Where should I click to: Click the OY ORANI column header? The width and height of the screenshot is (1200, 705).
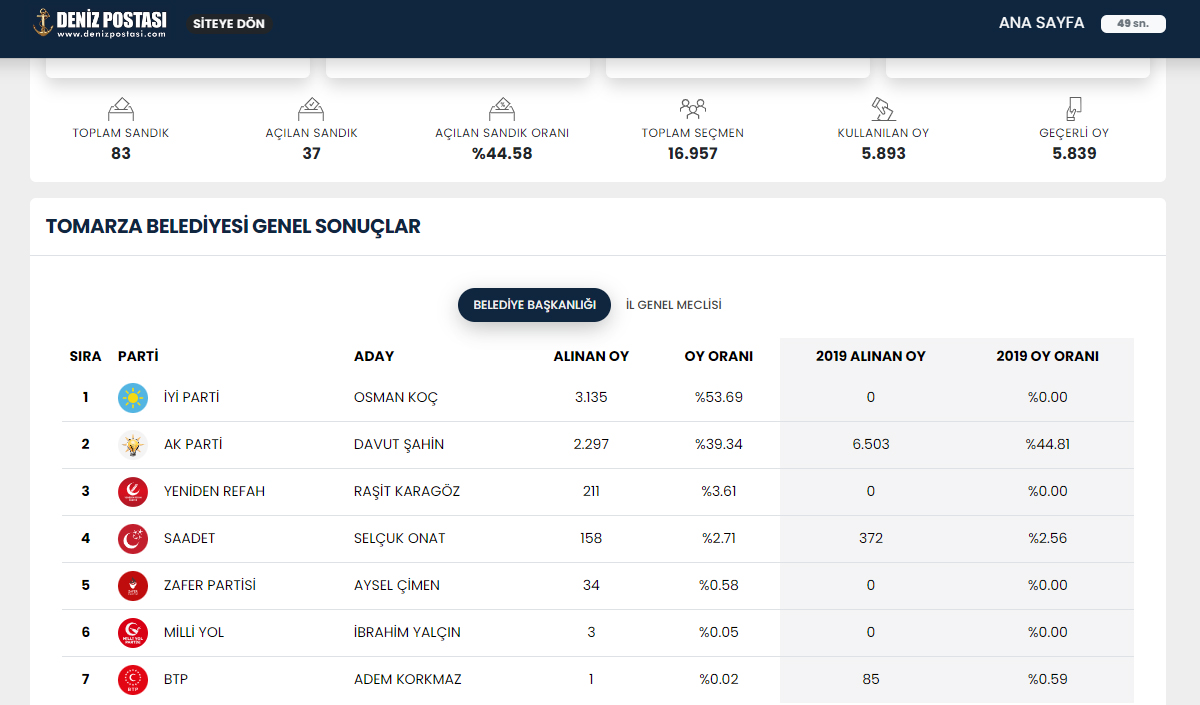click(x=719, y=356)
